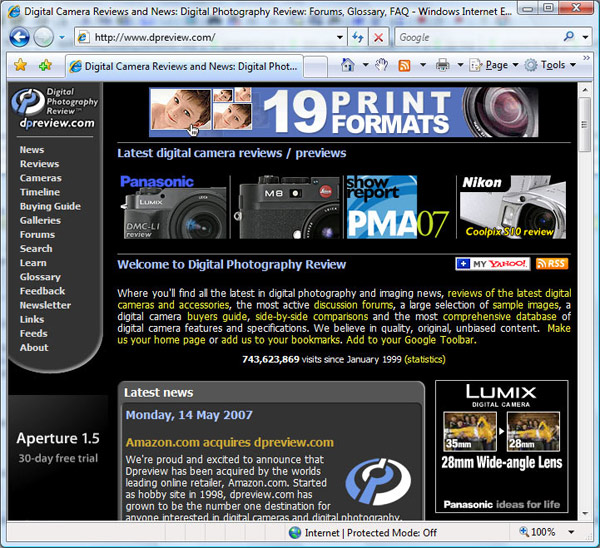The width and height of the screenshot is (600, 548).
Task: Click the orange RSS Feeds toolbar icon
Action: (x=404, y=65)
